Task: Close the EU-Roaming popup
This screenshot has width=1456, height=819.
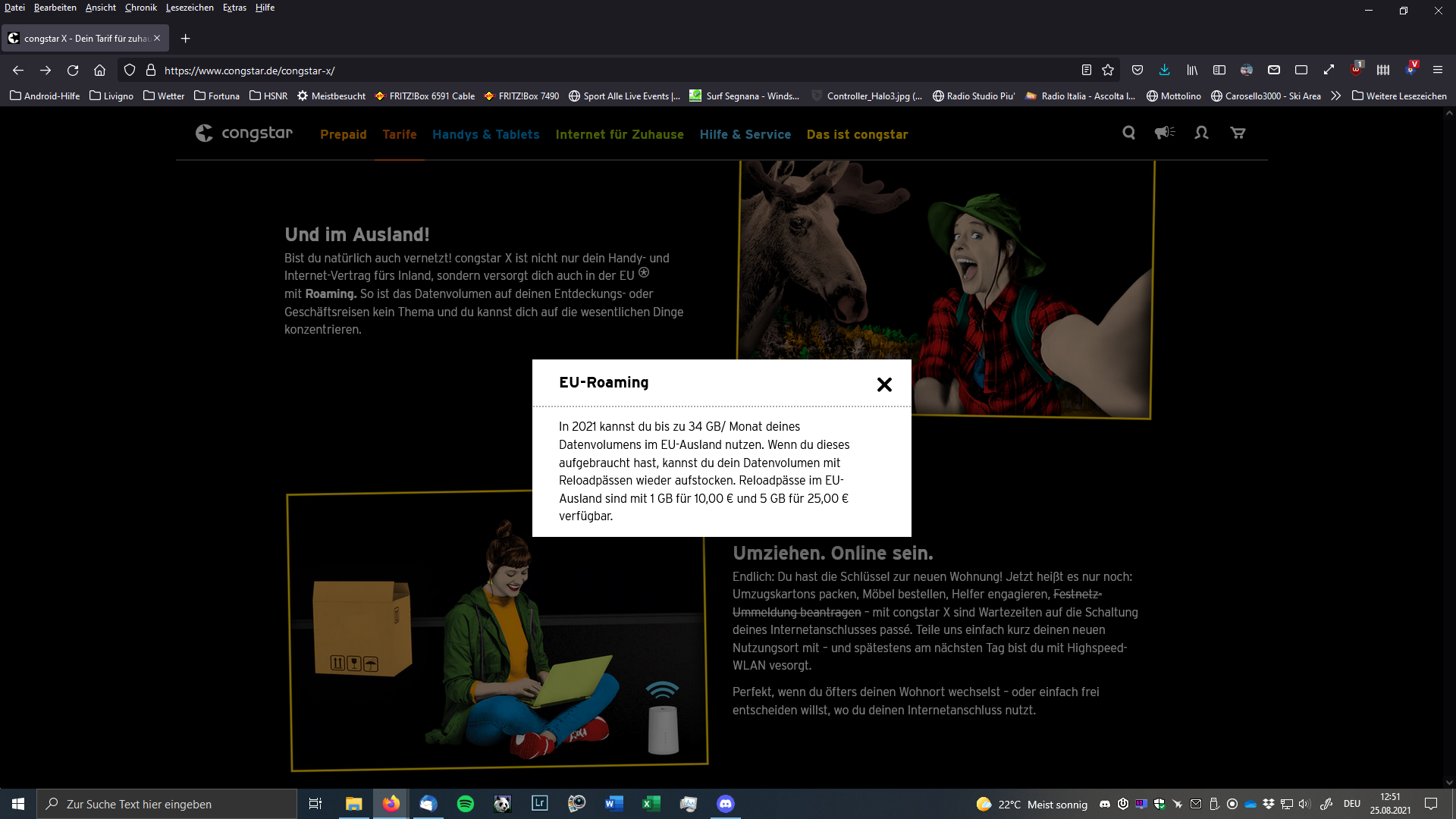Action: (x=884, y=384)
